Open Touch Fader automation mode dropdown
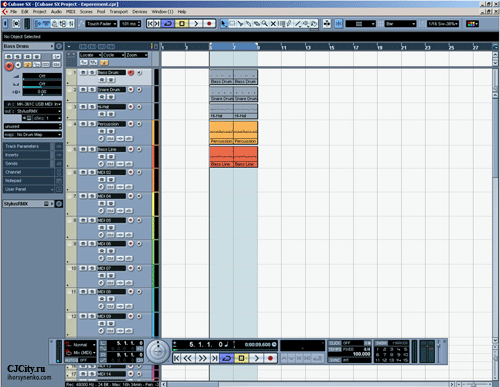 (101, 24)
